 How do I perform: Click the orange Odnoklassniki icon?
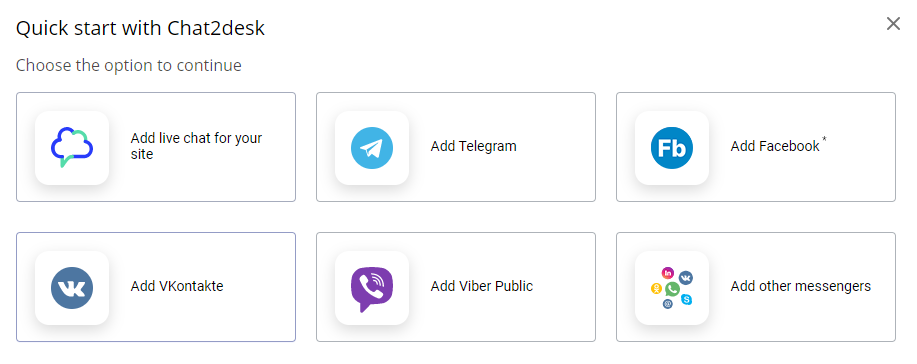click(x=656, y=289)
